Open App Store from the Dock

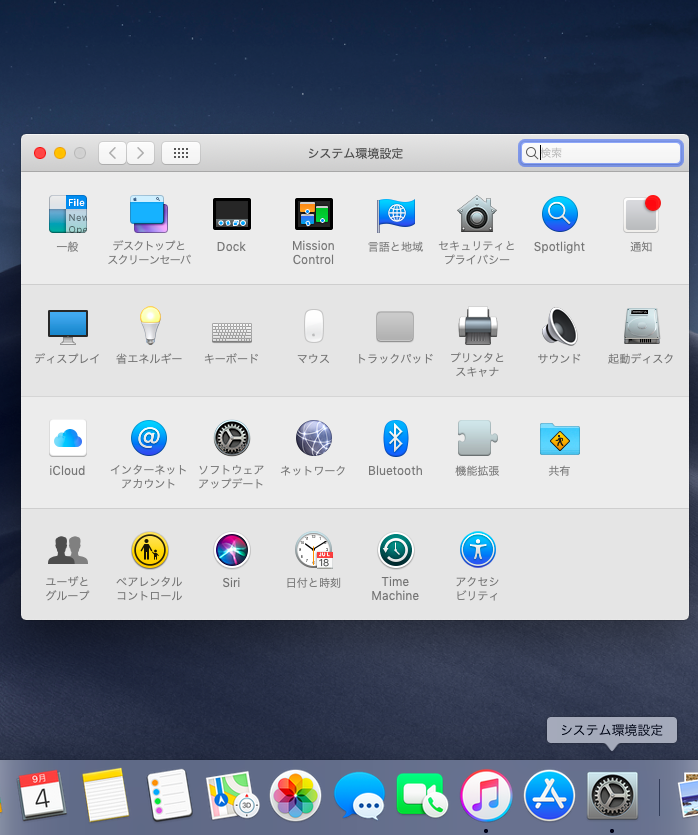[x=549, y=796]
